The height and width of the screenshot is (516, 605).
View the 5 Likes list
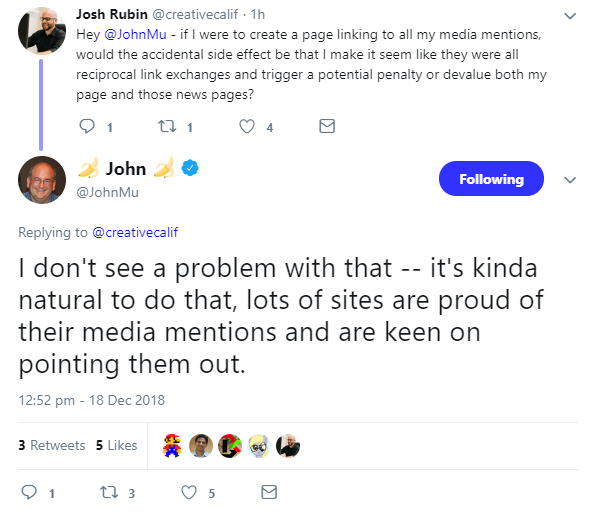click(117, 445)
